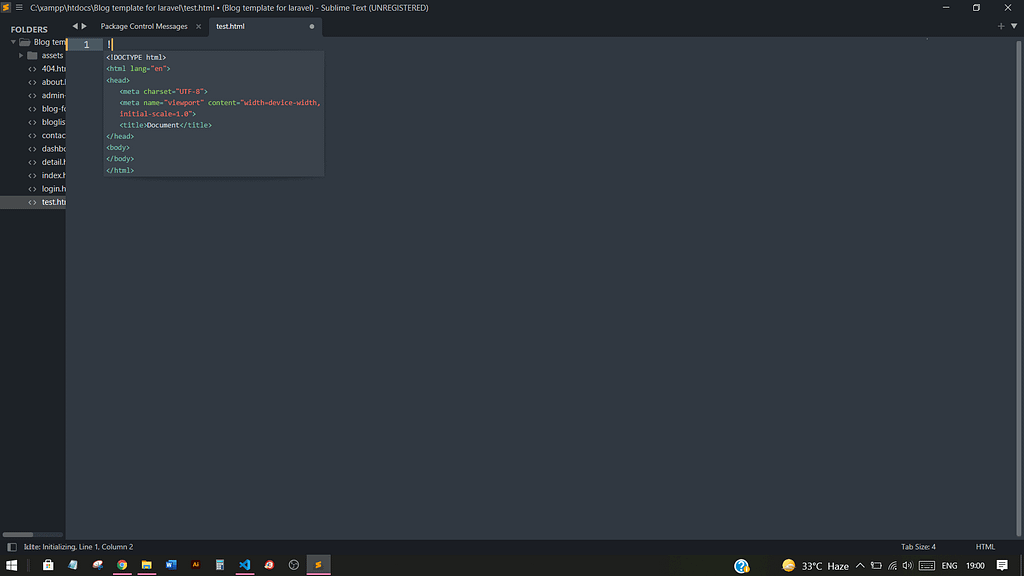Expand the assets folder

pos(19,55)
